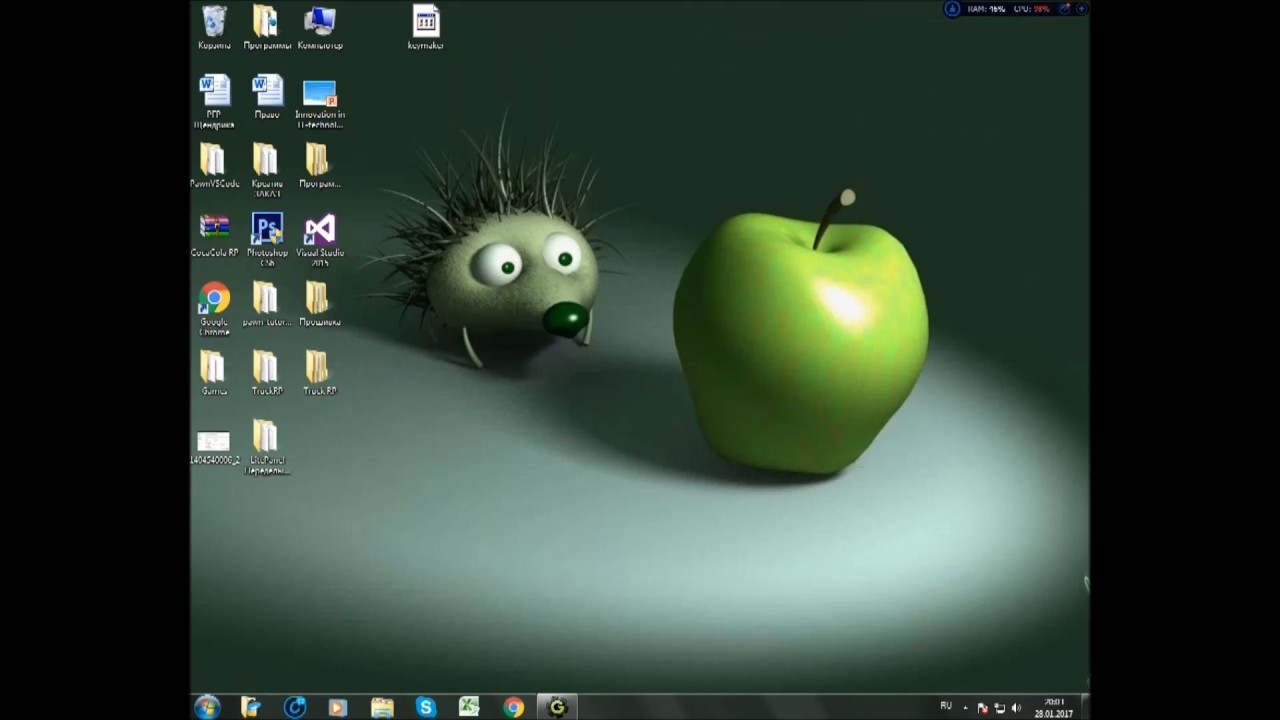Open the Программы folder next to the Recycle Bin
Screen dimensions: 1280x720
(267, 27)
